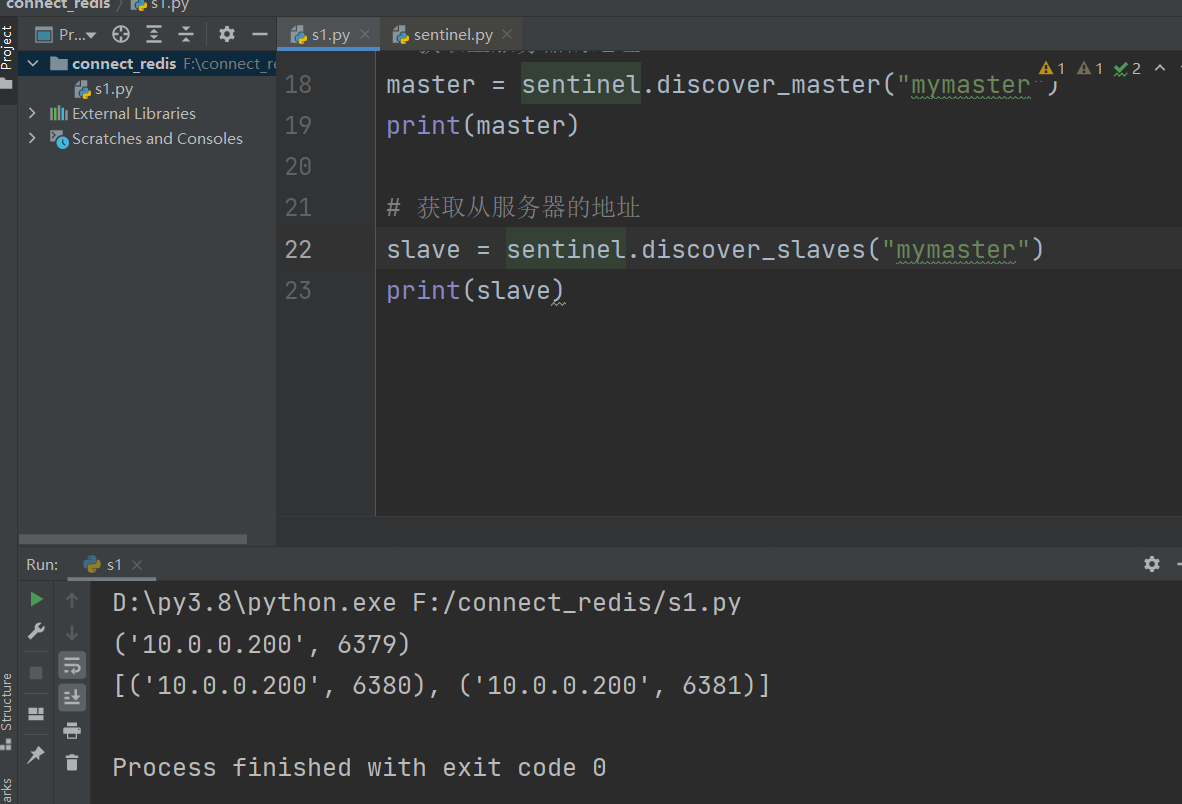Click the project panel horizontal scrollbar
The height and width of the screenshot is (804, 1182).
[133, 539]
